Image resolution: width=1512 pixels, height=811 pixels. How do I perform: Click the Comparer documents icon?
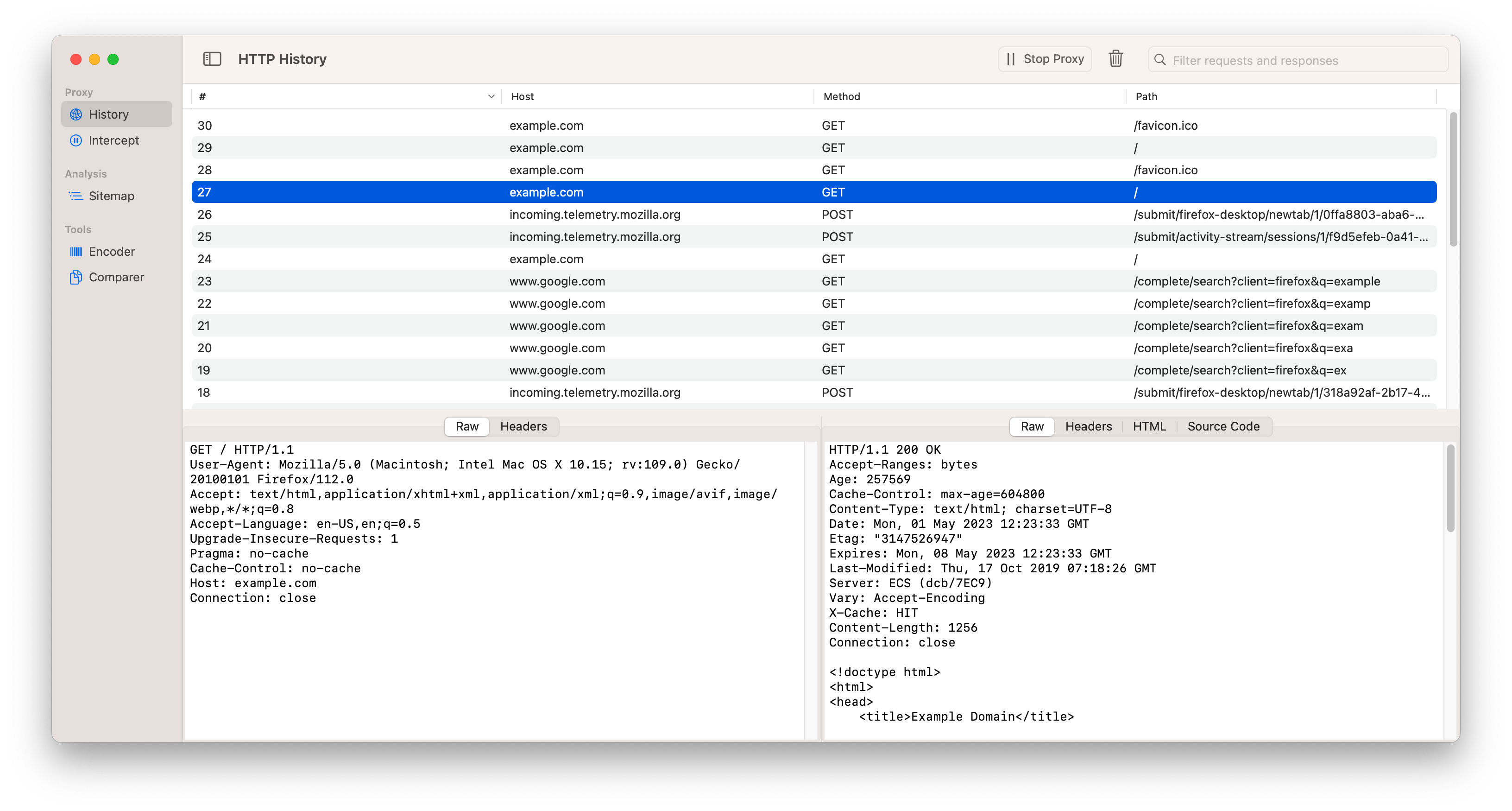76,277
